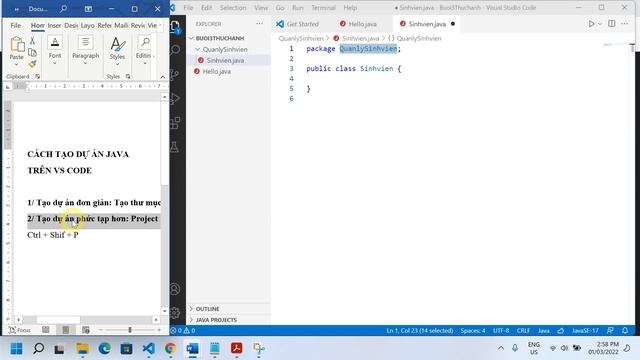Click the Run Java play button in editor

pos(591,24)
